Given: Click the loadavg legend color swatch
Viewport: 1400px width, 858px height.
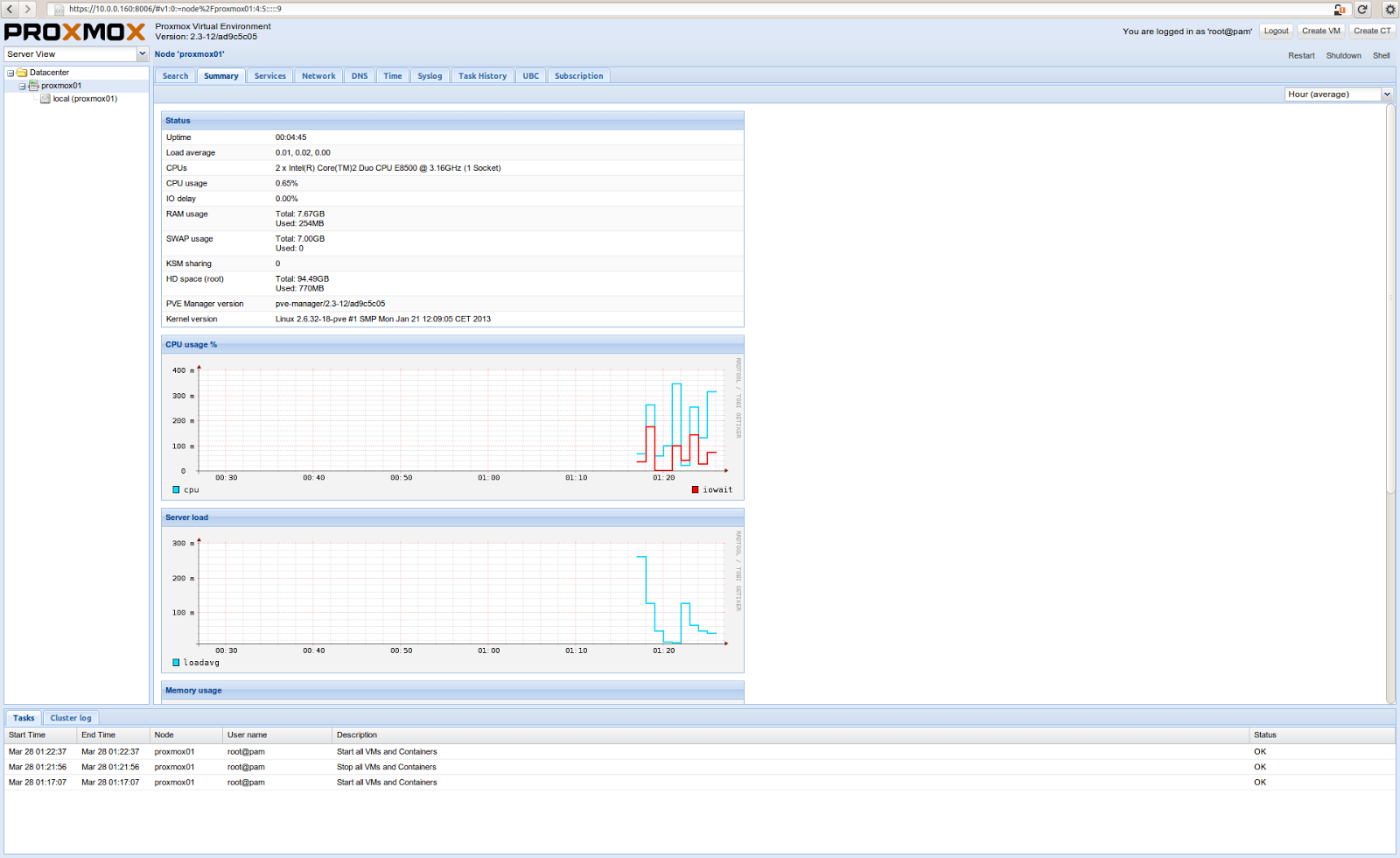Looking at the screenshot, I should (176, 663).
